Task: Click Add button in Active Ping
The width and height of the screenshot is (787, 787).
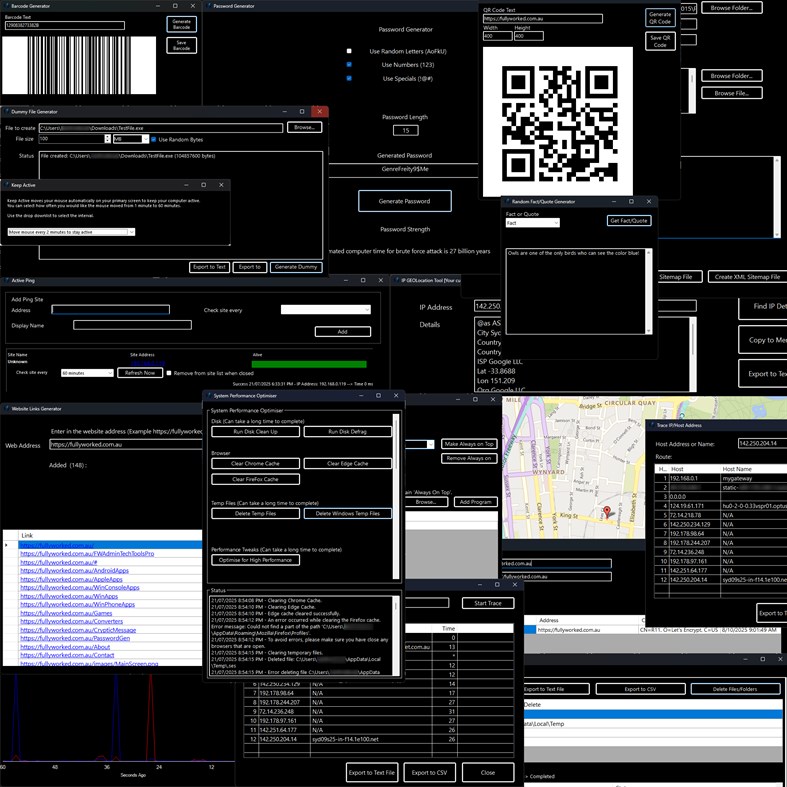Action: point(343,332)
